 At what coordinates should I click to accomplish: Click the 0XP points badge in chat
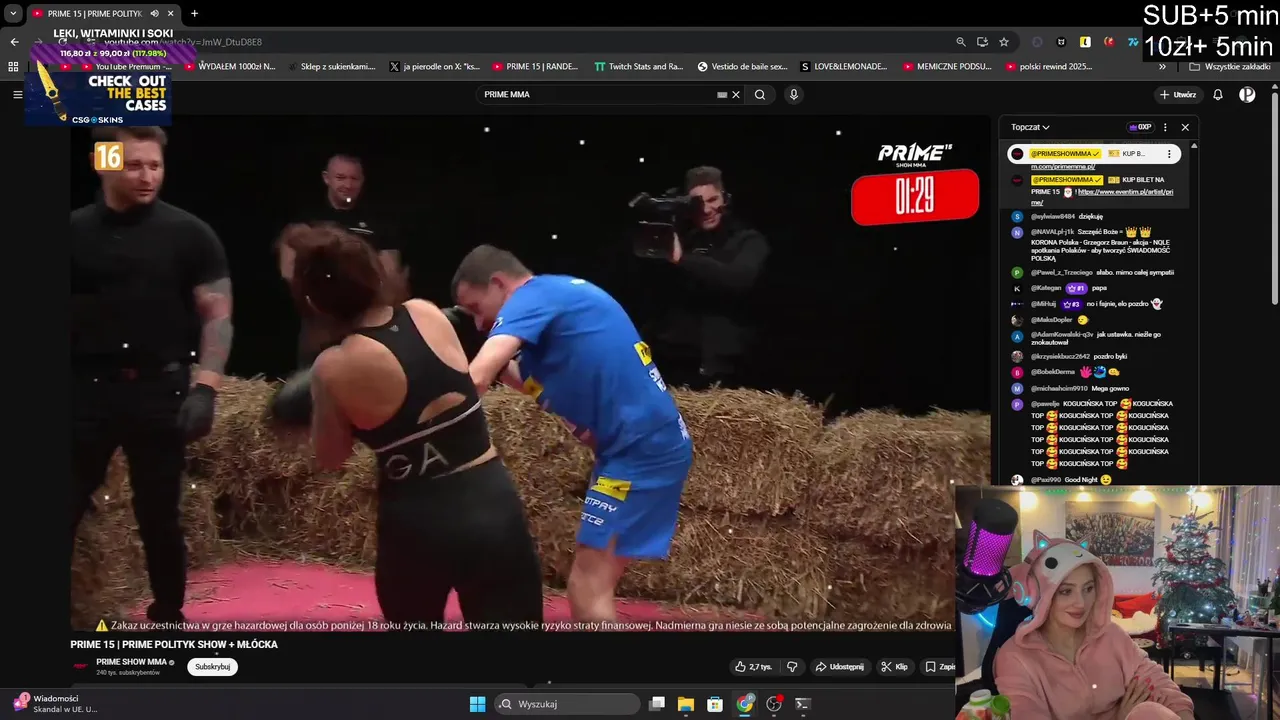pyautogui.click(x=1140, y=127)
